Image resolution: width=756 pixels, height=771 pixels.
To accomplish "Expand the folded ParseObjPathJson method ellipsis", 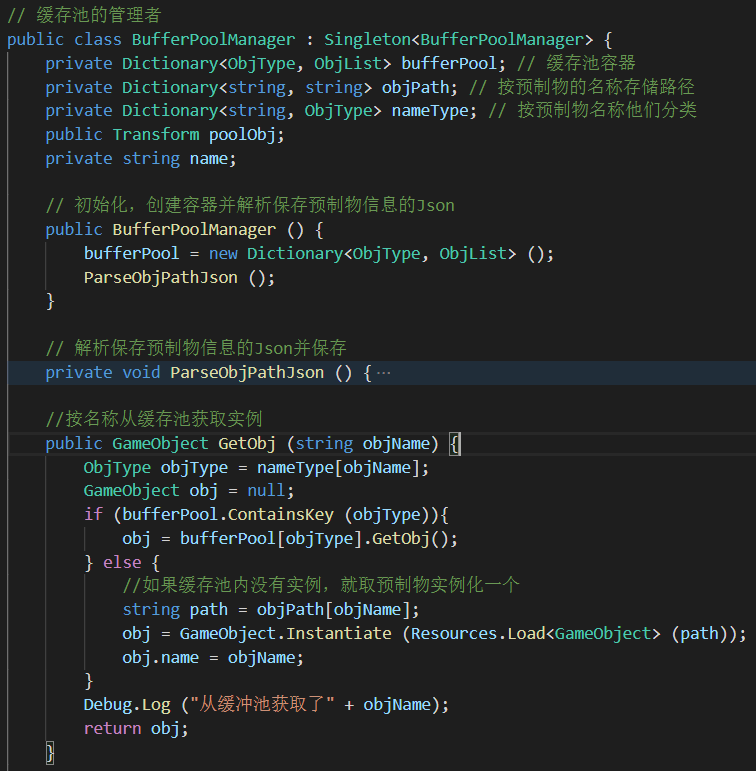I will (384, 373).
